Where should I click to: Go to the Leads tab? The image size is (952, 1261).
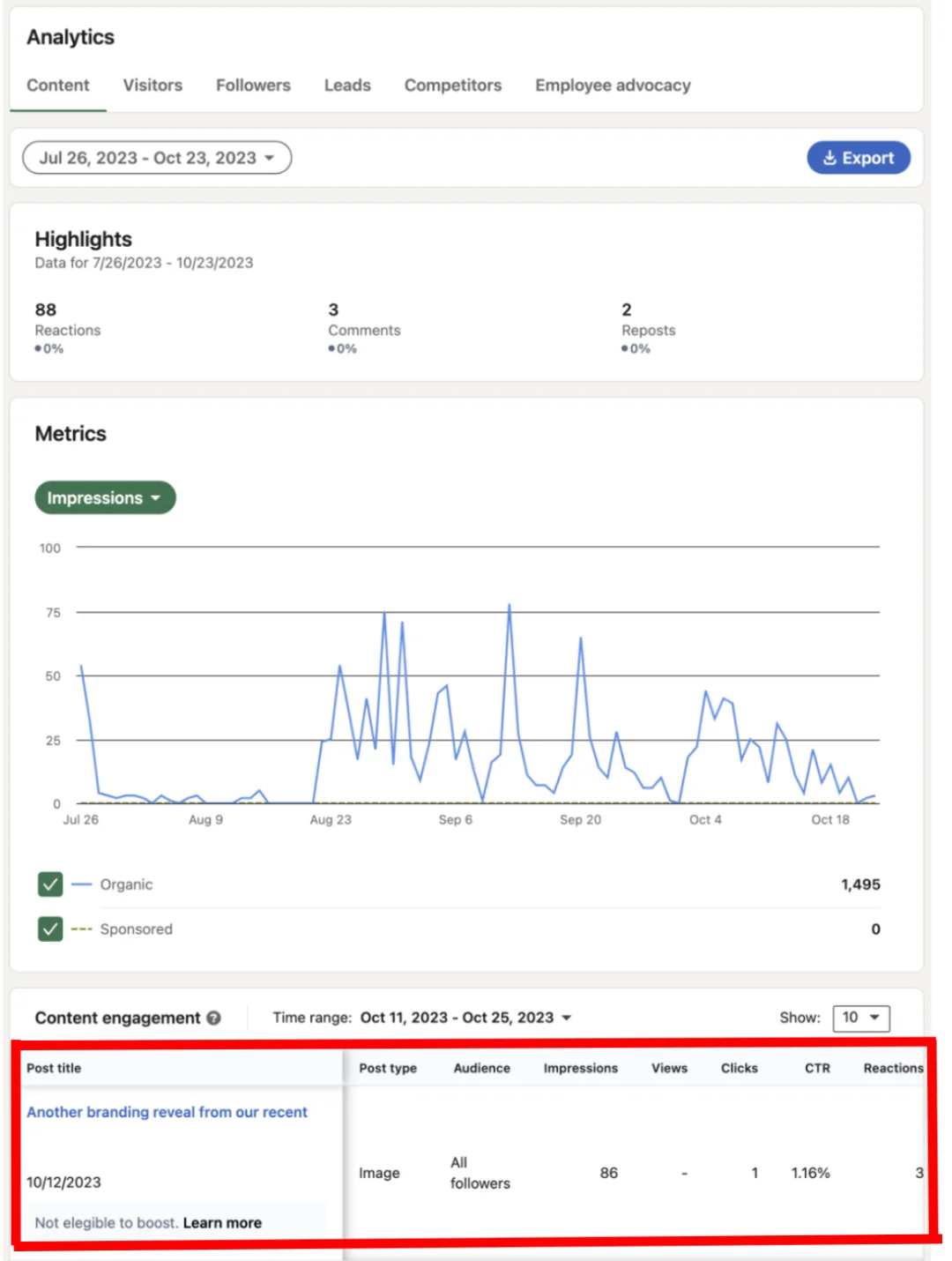pyautogui.click(x=347, y=86)
